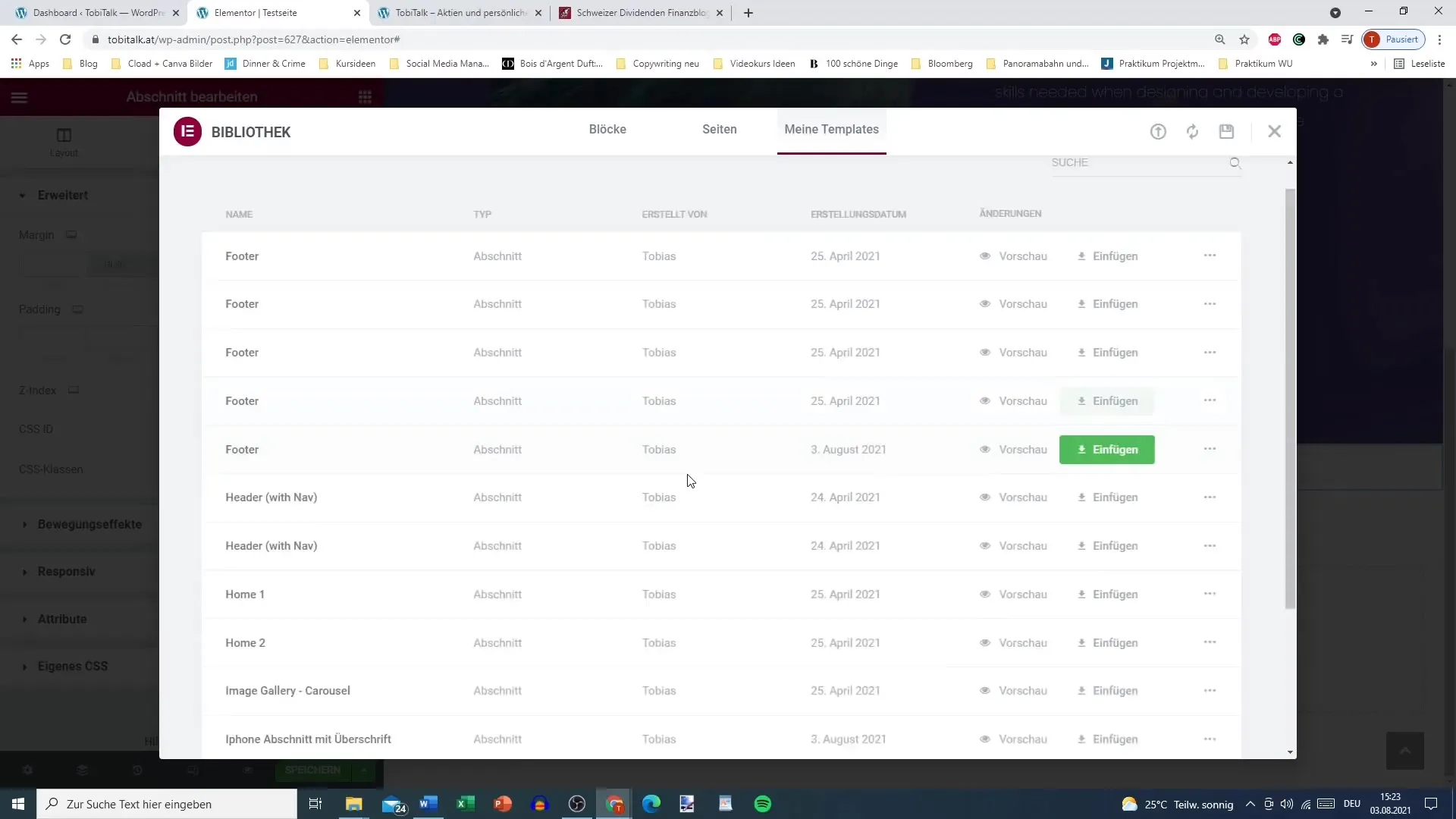This screenshot has width=1456, height=819.
Task: Click the Elementor logo in Bibliothek header
Action: coord(187,131)
